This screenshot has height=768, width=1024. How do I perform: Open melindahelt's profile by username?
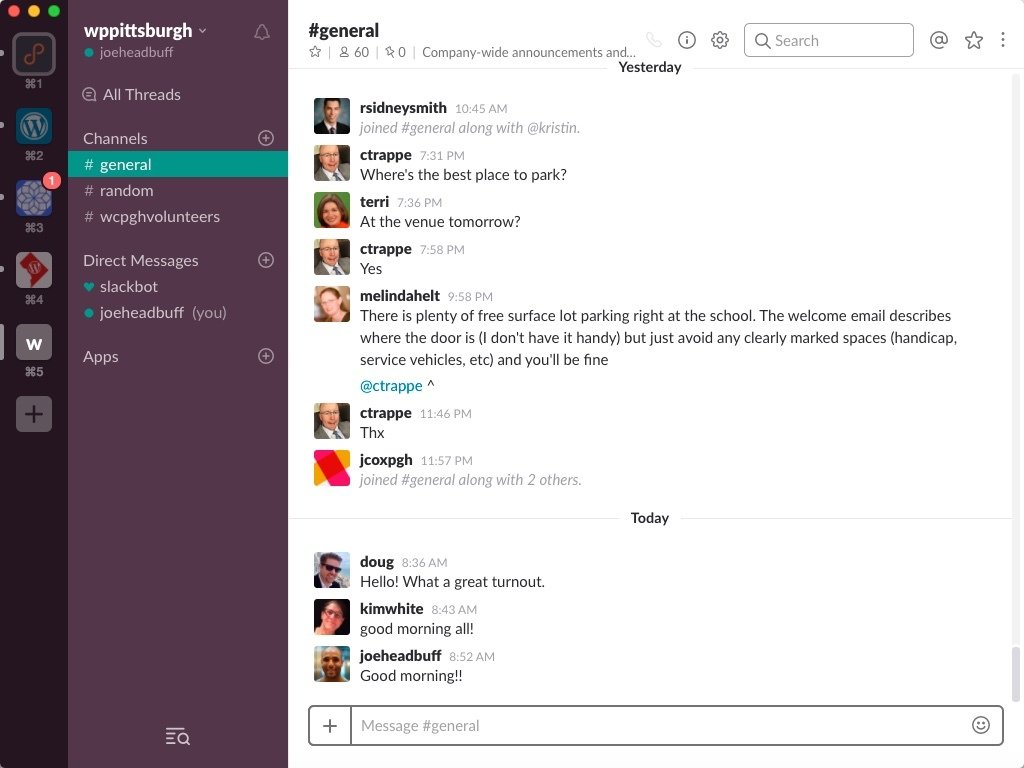tap(400, 296)
